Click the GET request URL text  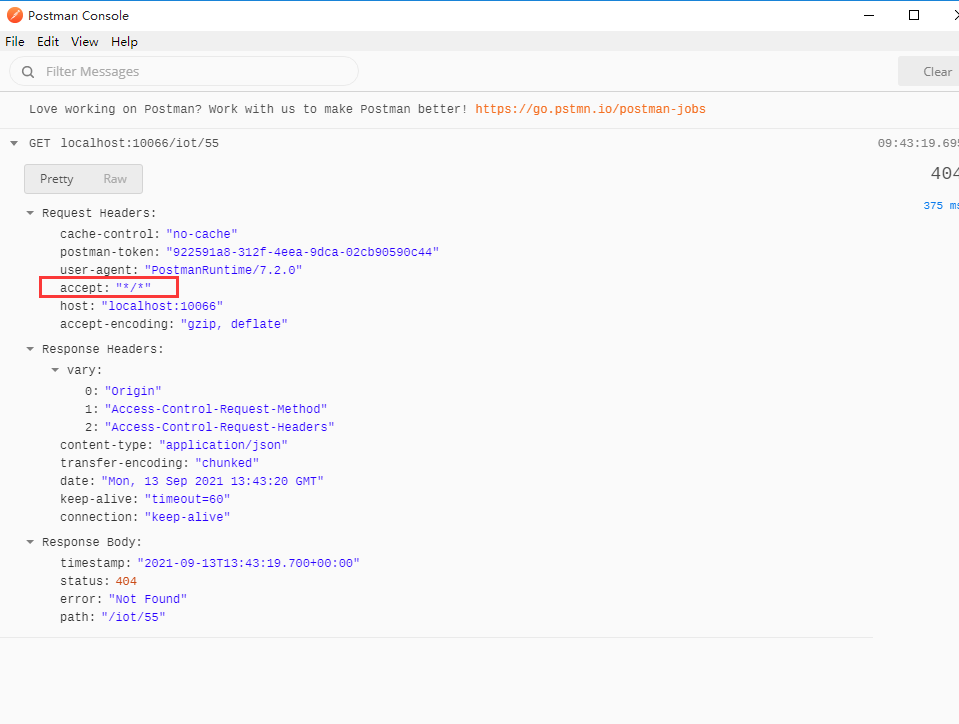(x=139, y=143)
